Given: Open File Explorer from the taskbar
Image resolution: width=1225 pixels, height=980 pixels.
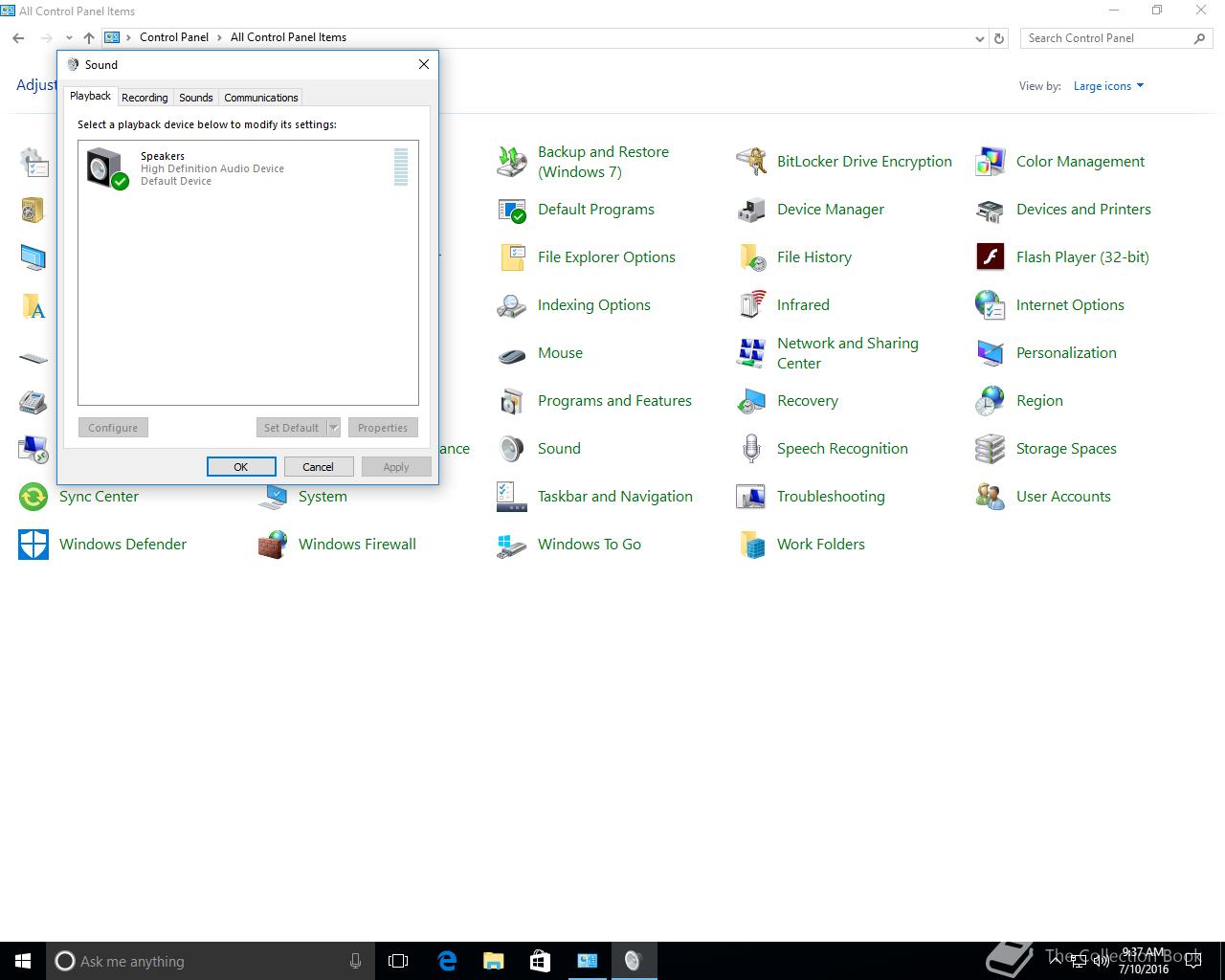Looking at the screenshot, I should pyautogui.click(x=494, y=961).
